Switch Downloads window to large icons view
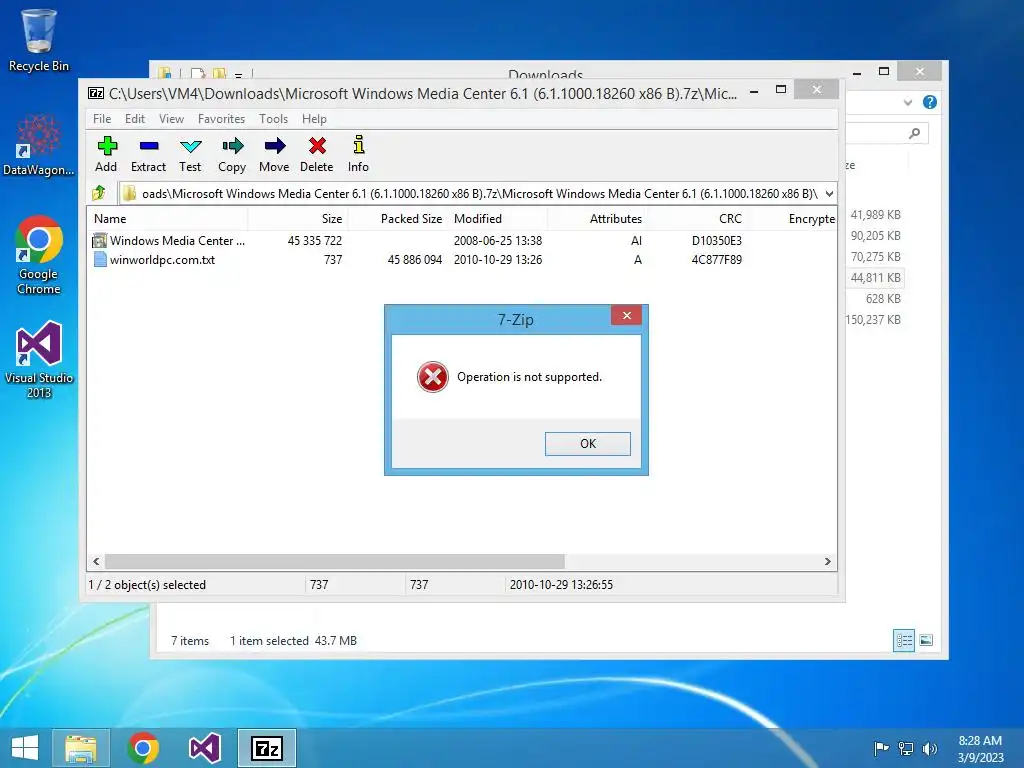This screenshot has height=768, width=1024. (x=926, y=640)
